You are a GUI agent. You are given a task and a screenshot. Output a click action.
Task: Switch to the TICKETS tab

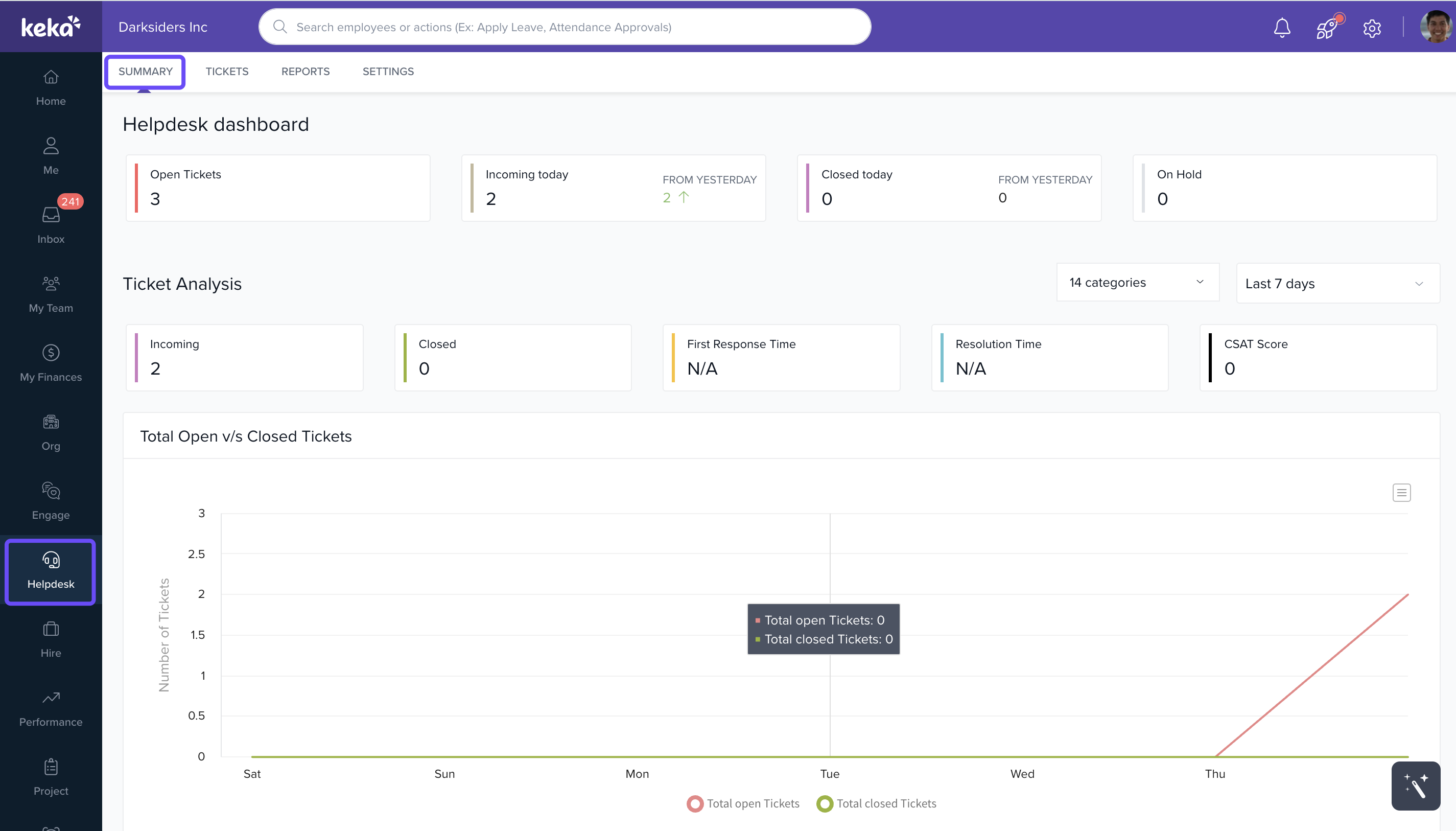tap(227, 72)
